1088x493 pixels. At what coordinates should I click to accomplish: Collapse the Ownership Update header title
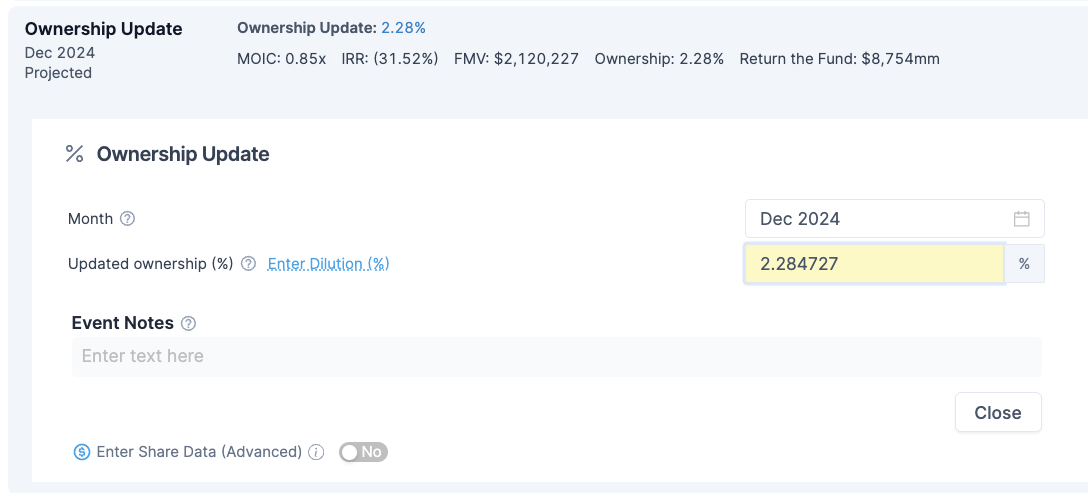click(104, 29)
